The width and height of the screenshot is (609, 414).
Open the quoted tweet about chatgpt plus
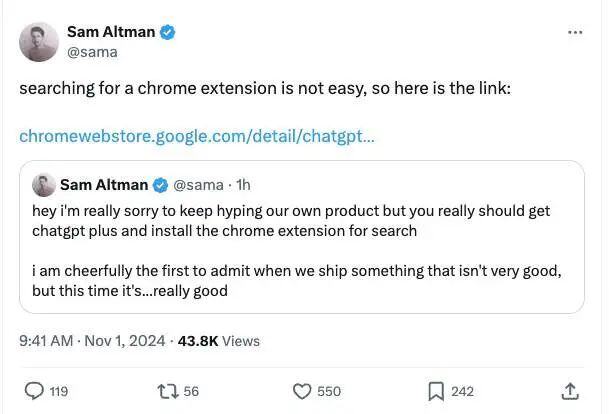302,237
